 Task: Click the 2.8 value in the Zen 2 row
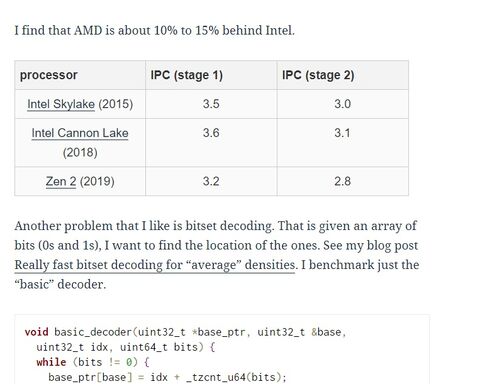pos(342,182)
